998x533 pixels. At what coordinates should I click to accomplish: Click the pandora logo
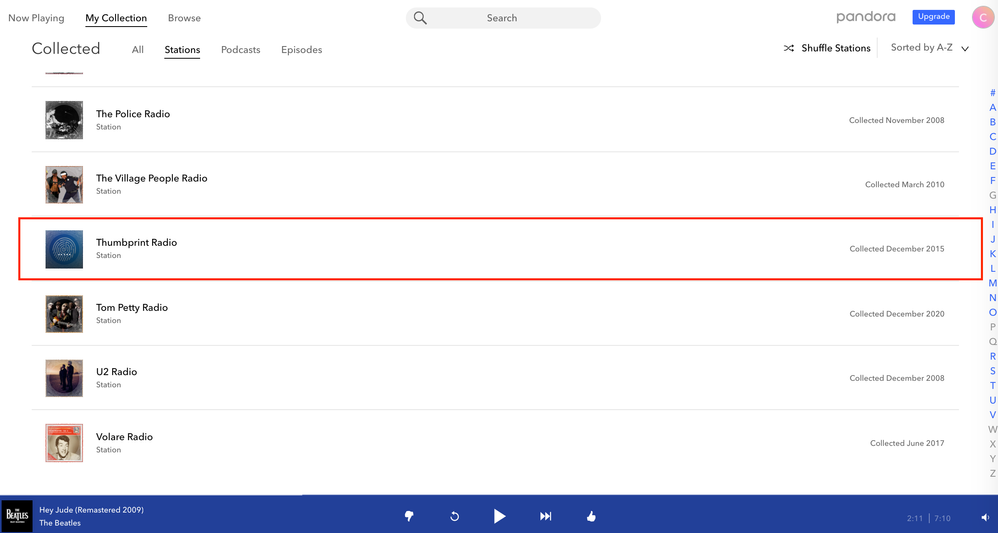pyautogui.click(x=866, y=17)
